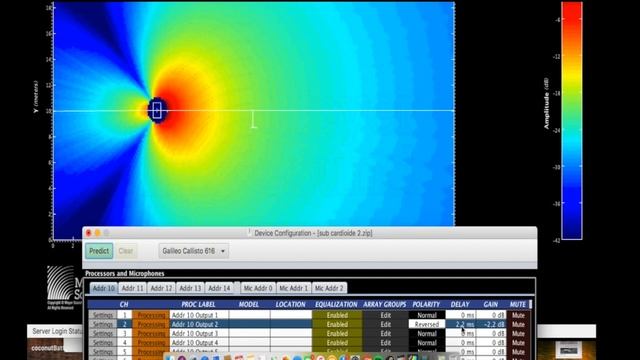Click the 2.2 ms delay for channel 2
The image size is (640, 360).
460,324
